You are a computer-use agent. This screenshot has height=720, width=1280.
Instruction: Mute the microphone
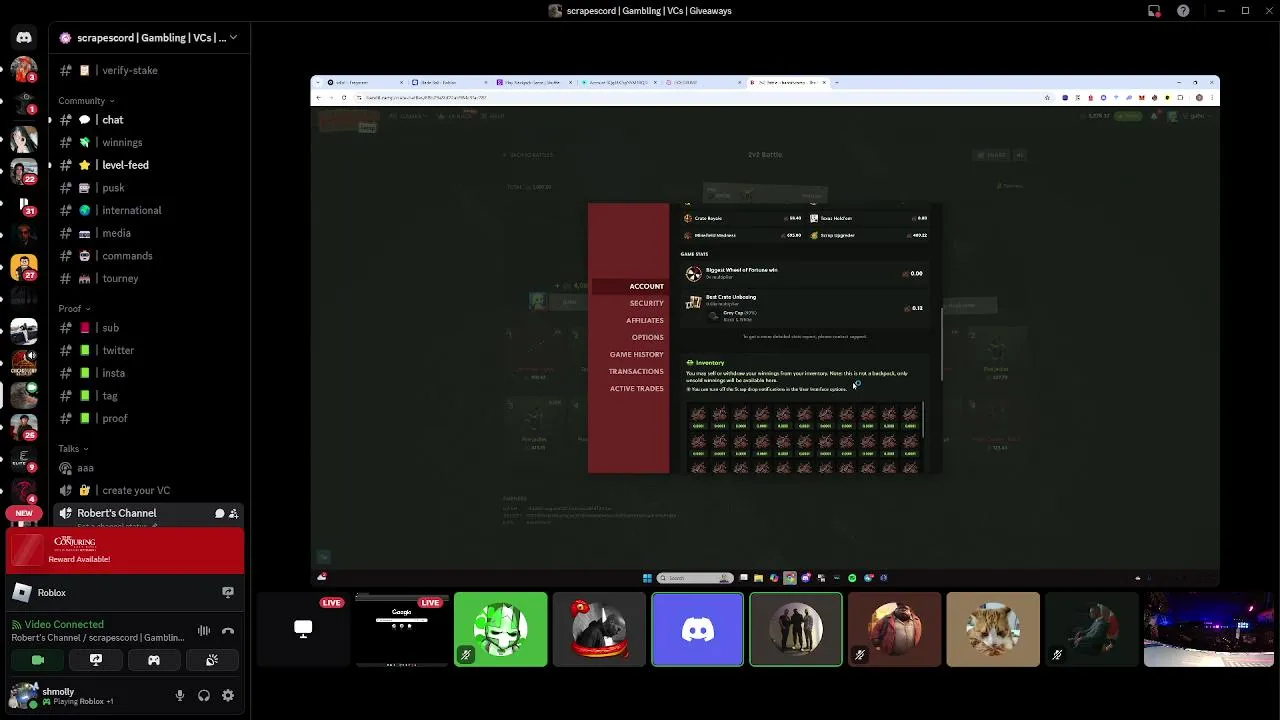(180, 695)
